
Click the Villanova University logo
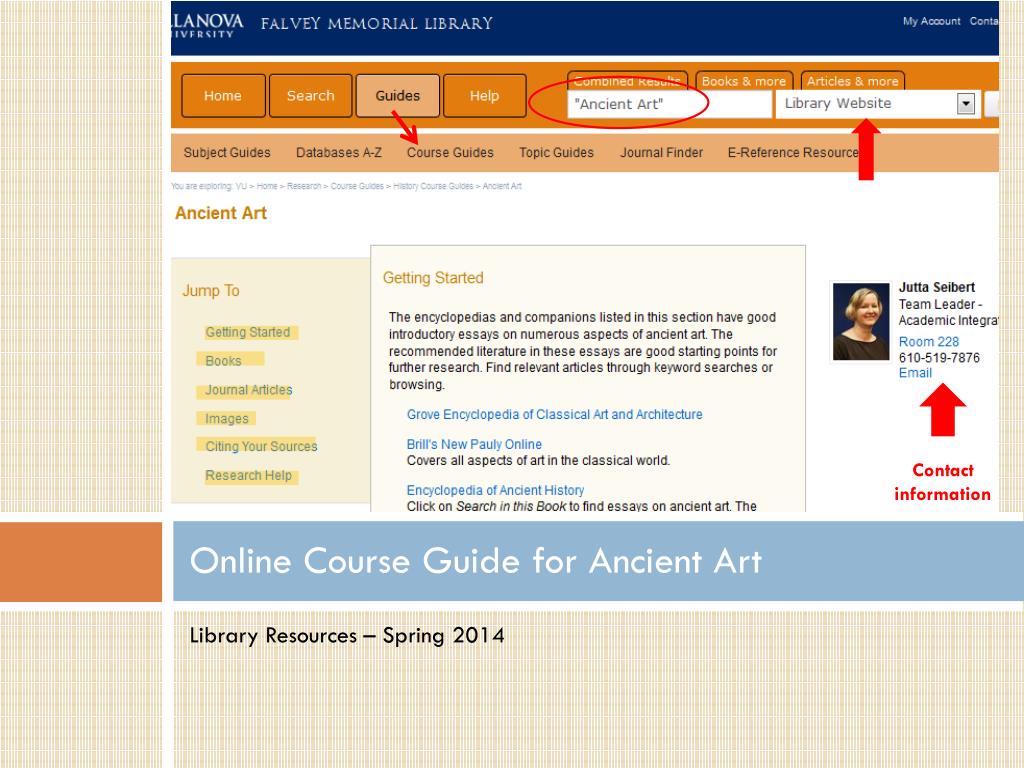click(207, 25)
